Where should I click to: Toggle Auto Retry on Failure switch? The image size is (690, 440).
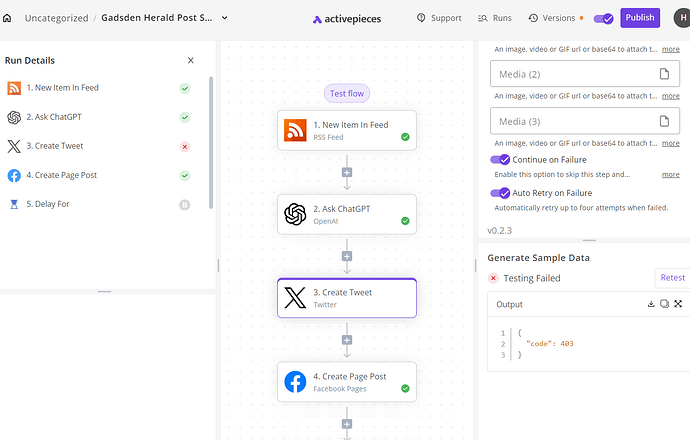[500, 193]
